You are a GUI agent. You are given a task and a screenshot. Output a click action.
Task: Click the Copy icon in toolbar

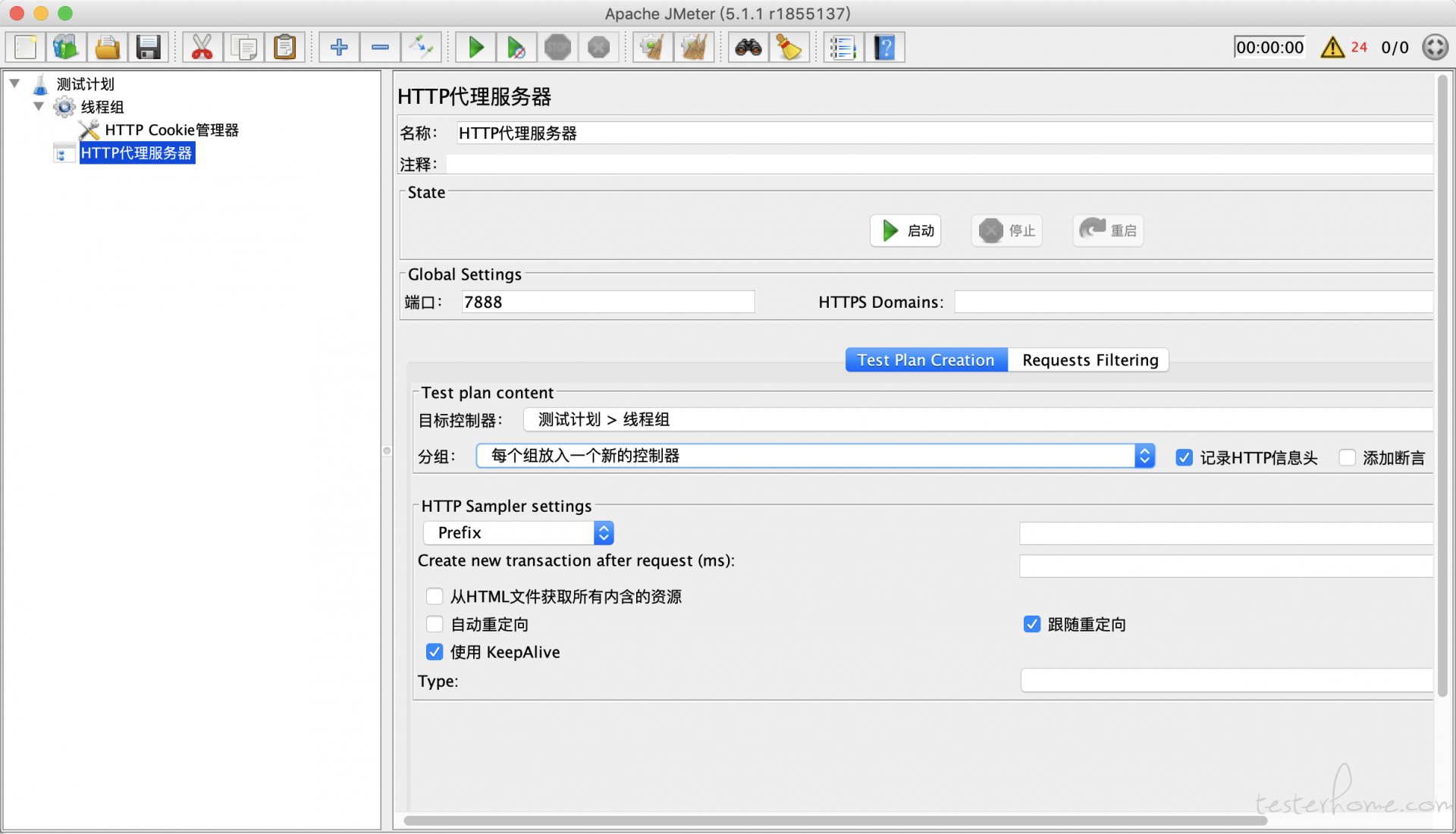[x=243, y=48]
